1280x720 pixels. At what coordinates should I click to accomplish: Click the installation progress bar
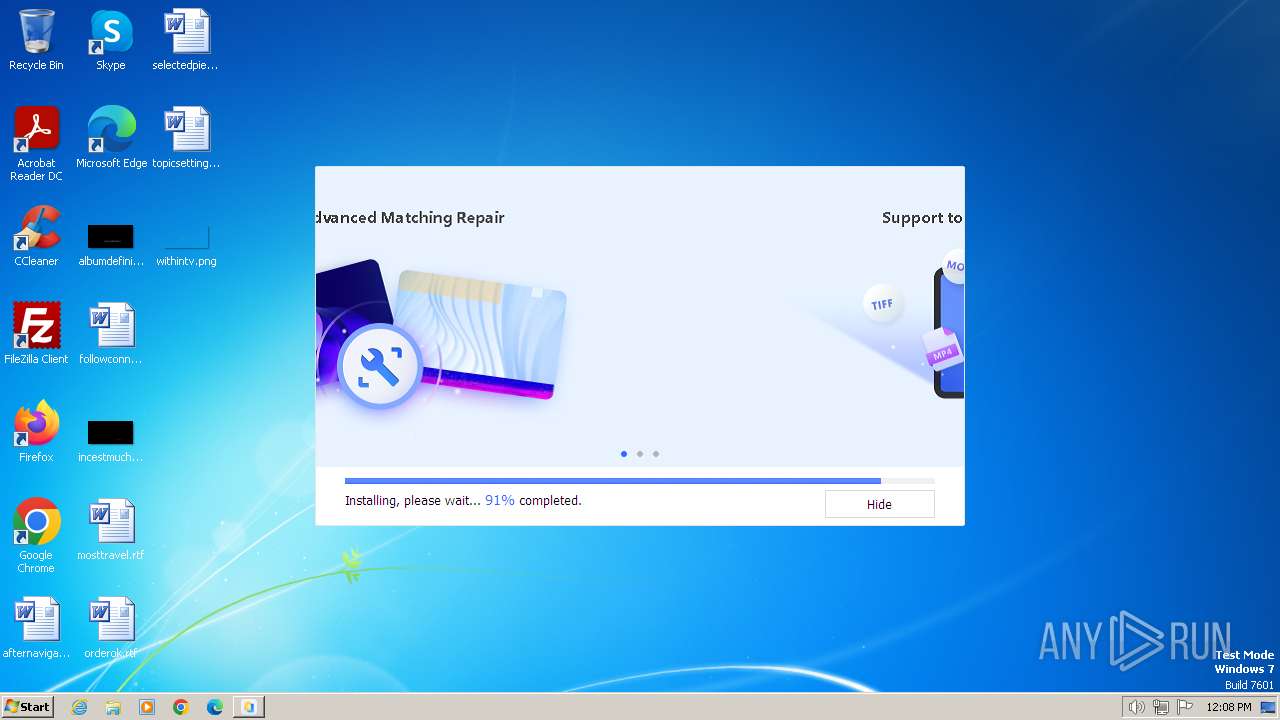[x=639, y=481]
